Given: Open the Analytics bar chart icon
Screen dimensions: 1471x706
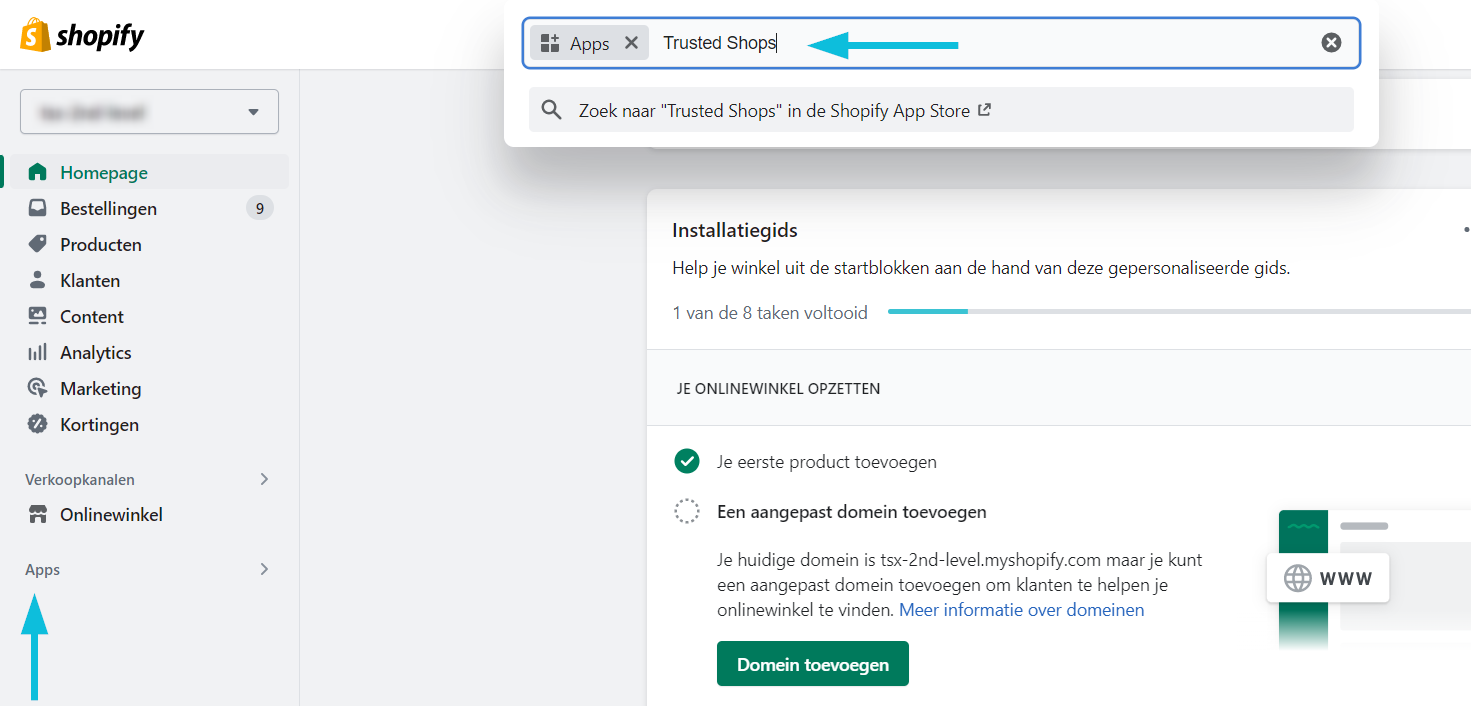Looking at the screenshot, I should 38,352.
